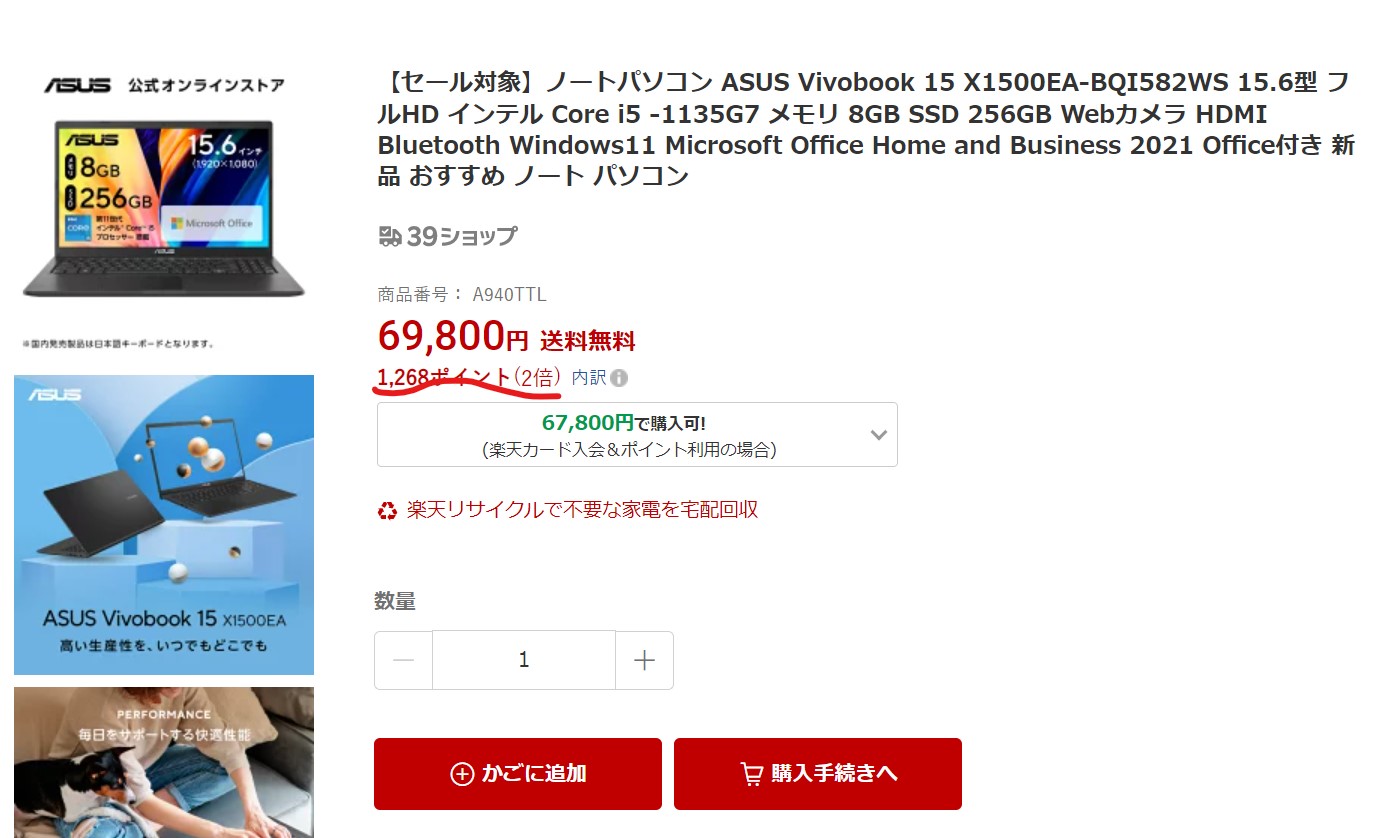Screen dimensions: 1381x838
Task: Select the blue Vivobook 15 X1500EA banner image
Action: [164, 525]
